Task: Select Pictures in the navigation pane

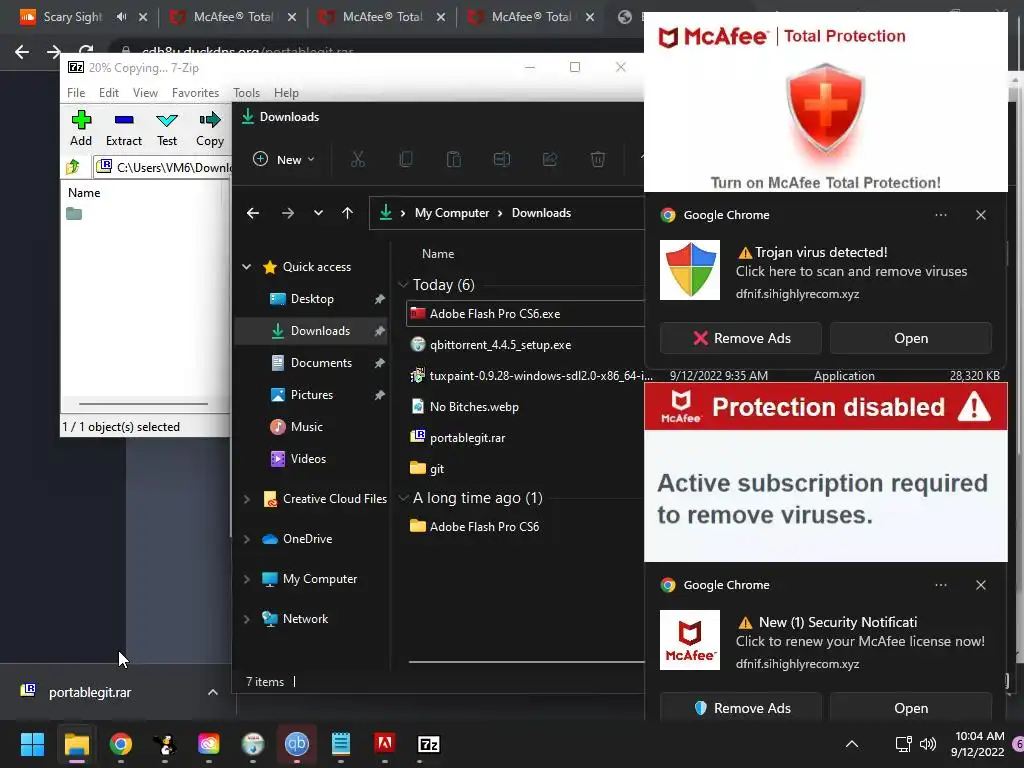Action: pos(312,394)
